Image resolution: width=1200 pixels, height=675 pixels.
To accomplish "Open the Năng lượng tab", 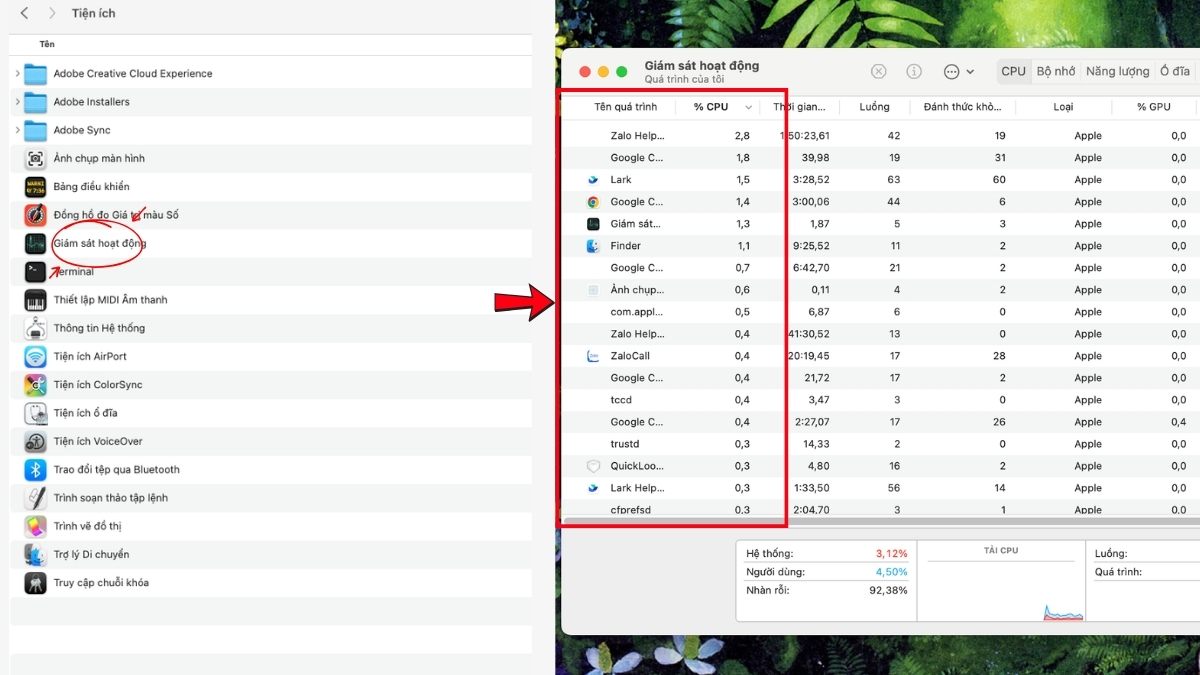I will [1118, 71].
